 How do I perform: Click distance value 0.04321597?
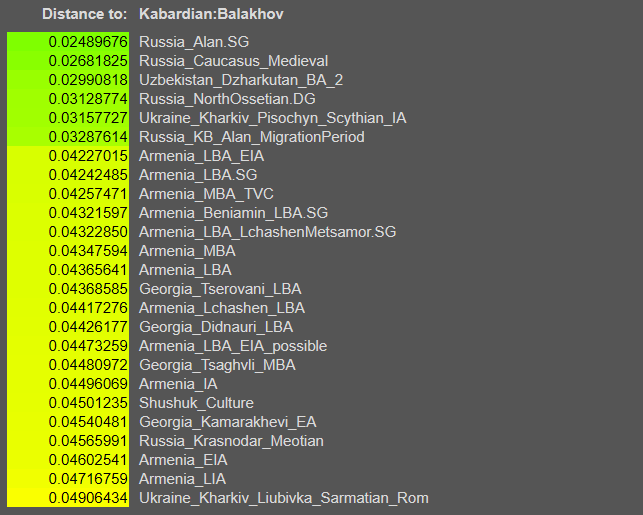(x=88, y=213)
